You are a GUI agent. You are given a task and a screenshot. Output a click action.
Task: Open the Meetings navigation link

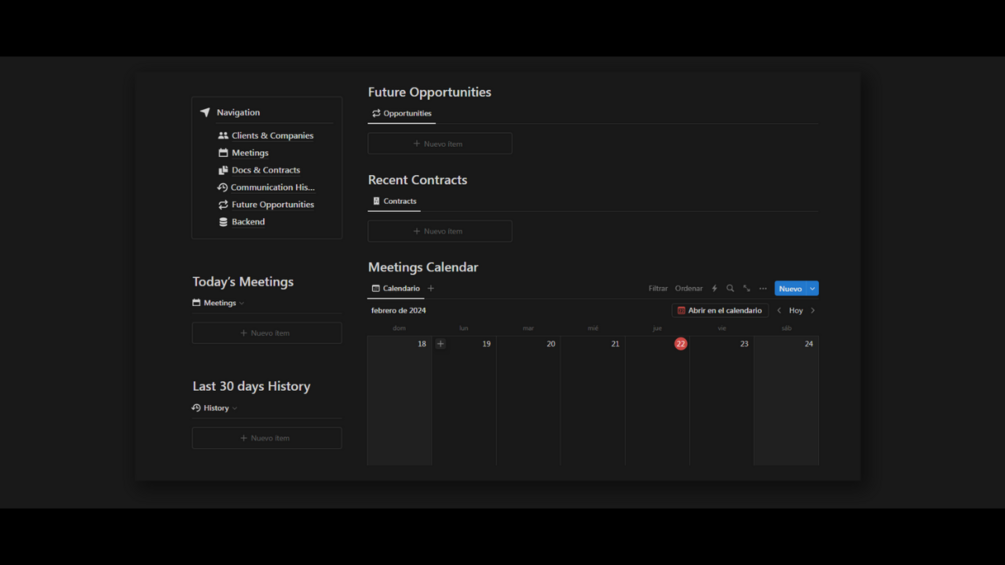[250, 152]
